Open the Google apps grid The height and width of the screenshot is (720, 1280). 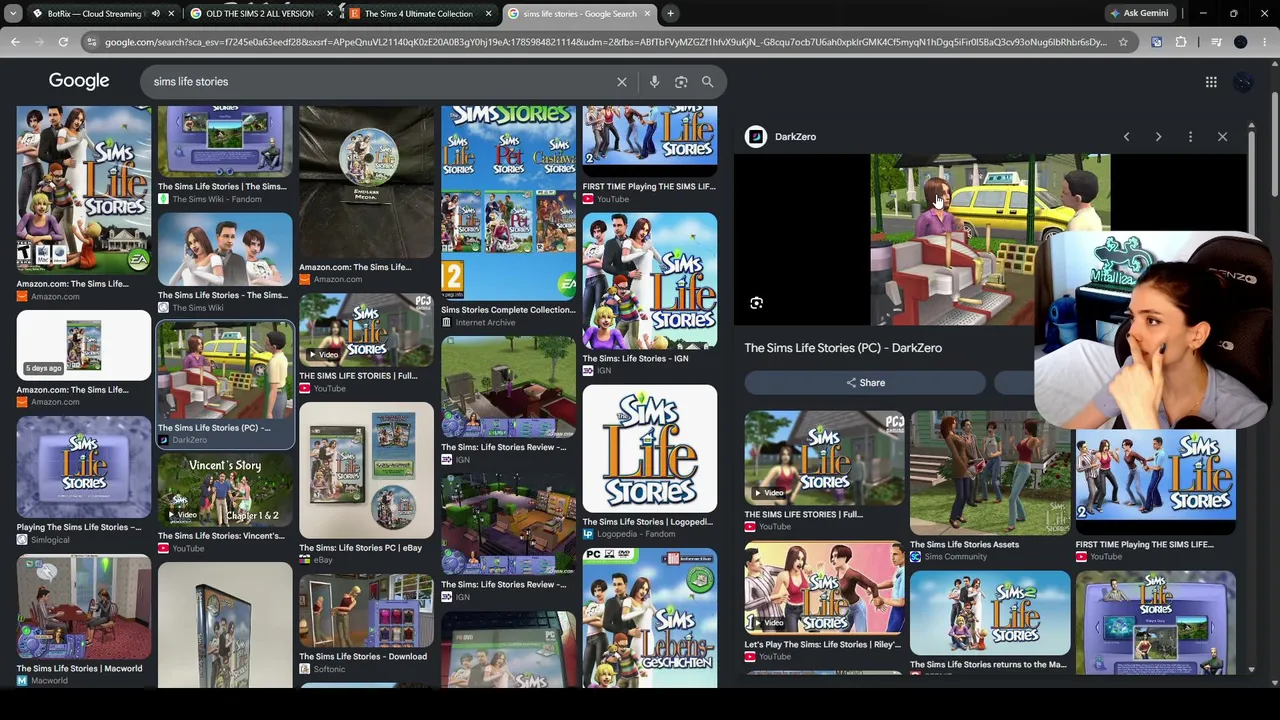(x=1211, y=82)
